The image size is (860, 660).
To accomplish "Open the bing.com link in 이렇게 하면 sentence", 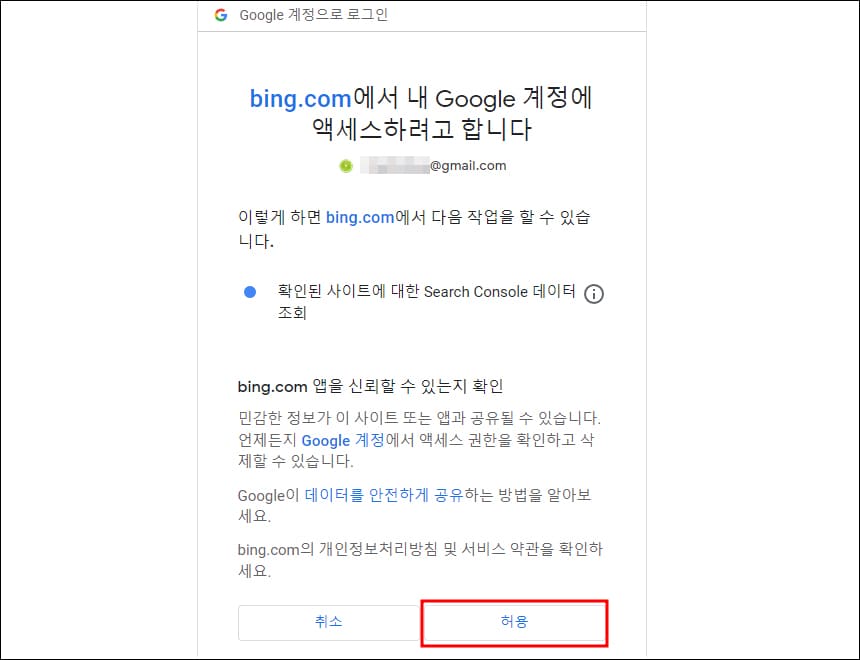I will (360, 217).
